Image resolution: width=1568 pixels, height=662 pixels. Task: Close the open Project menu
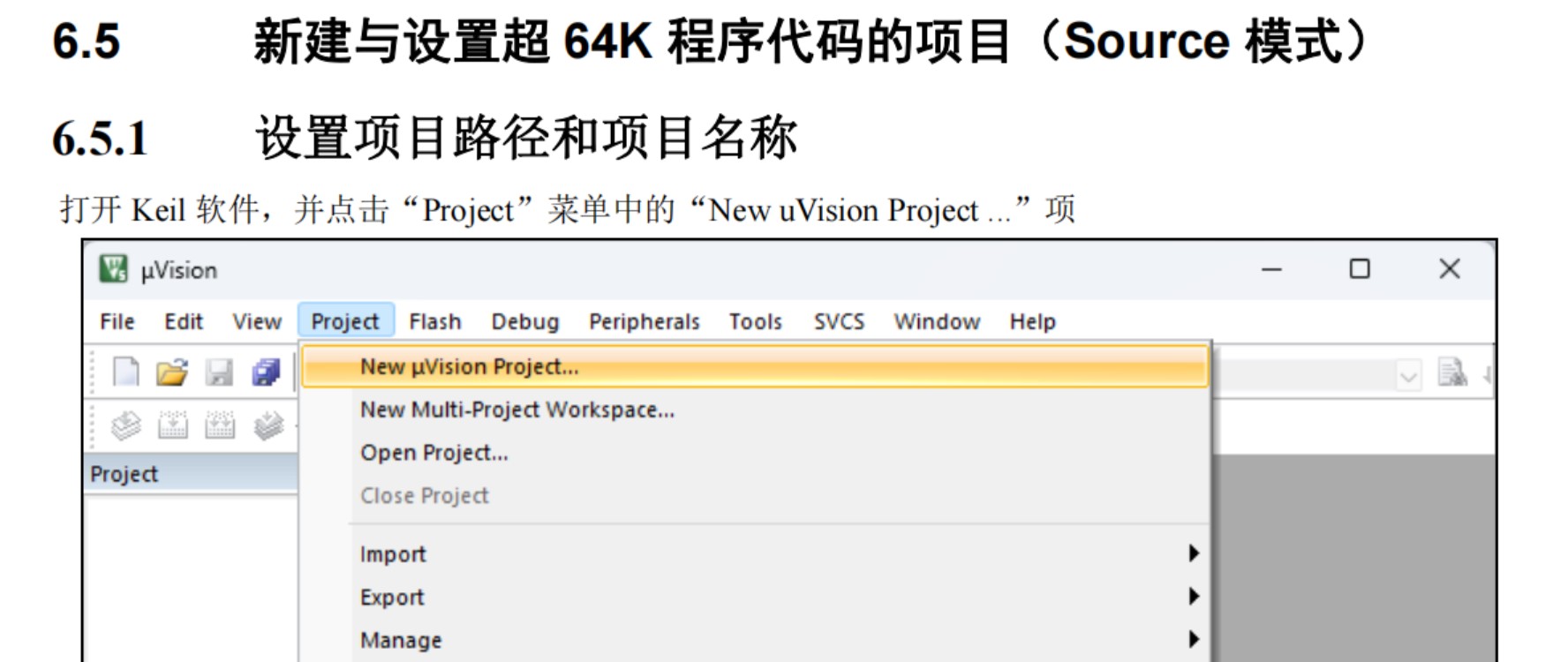coord(345,321)
